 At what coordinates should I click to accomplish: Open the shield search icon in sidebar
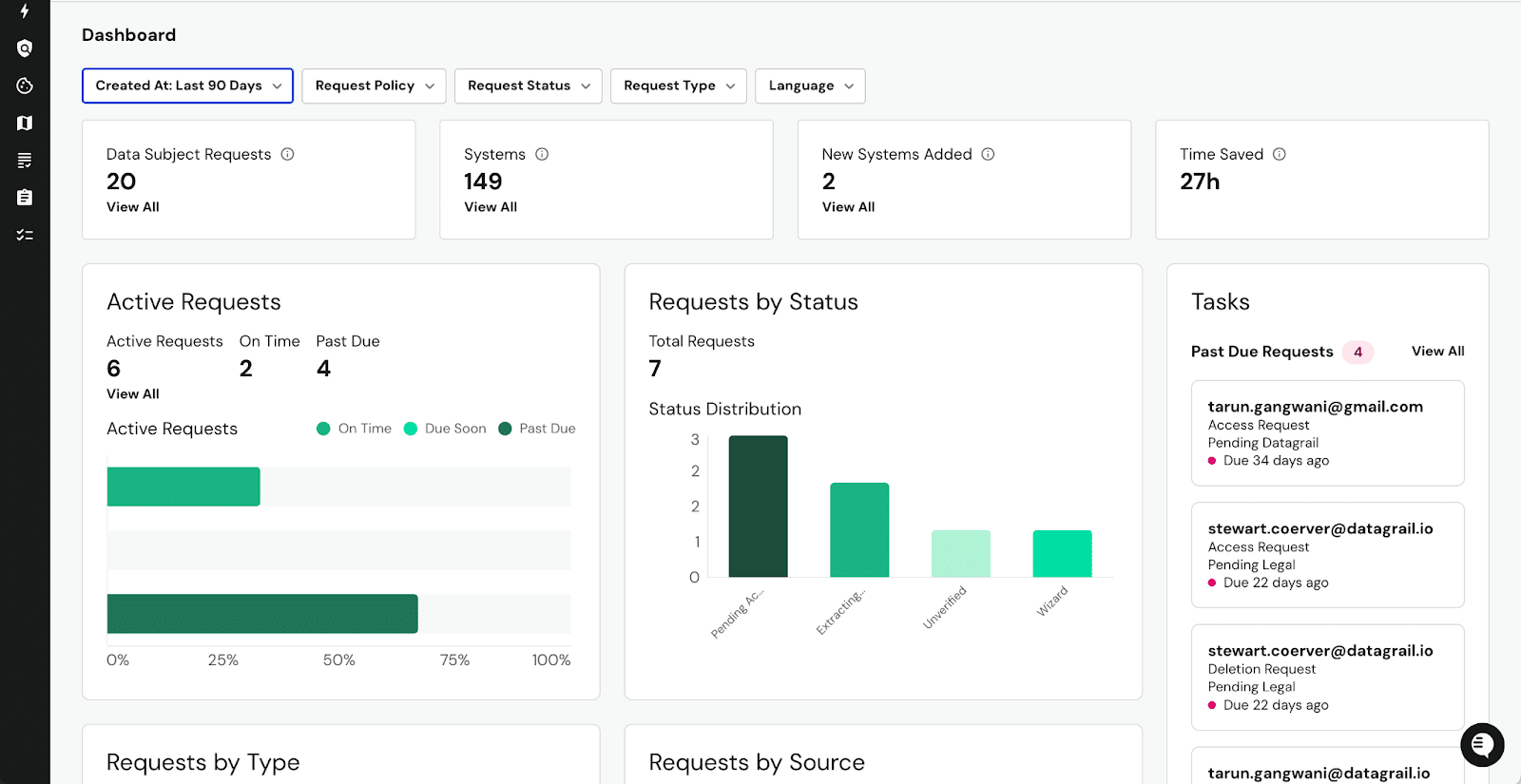[x=25, y=48]
